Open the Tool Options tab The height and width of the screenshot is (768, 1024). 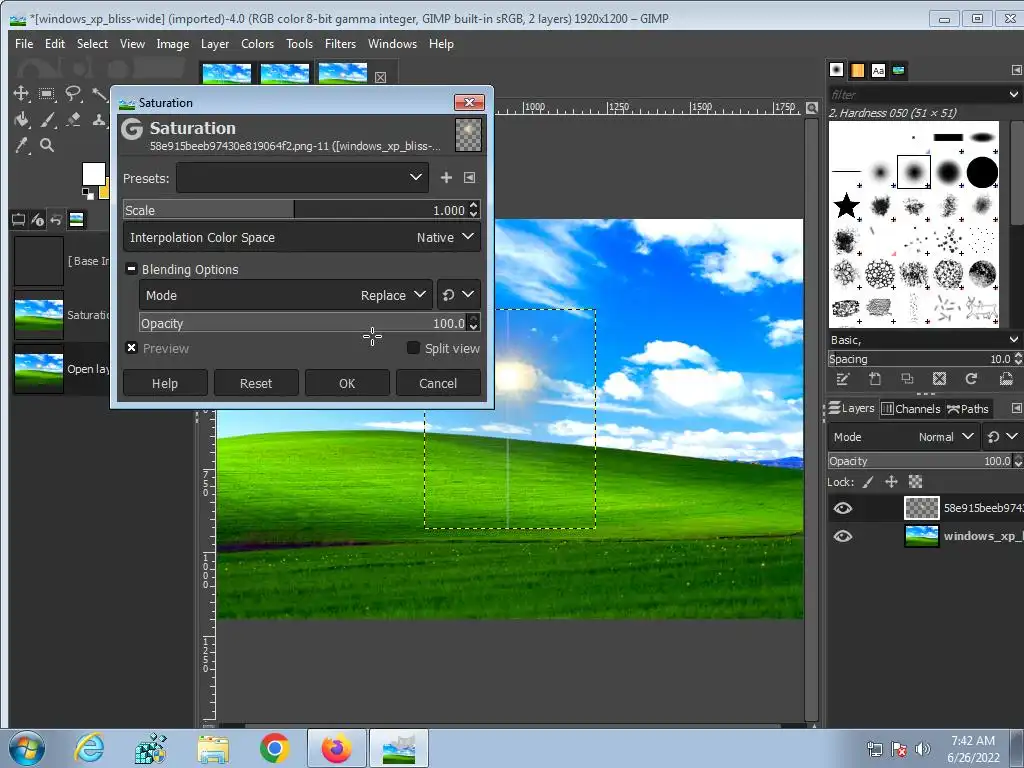pos(19,219)
